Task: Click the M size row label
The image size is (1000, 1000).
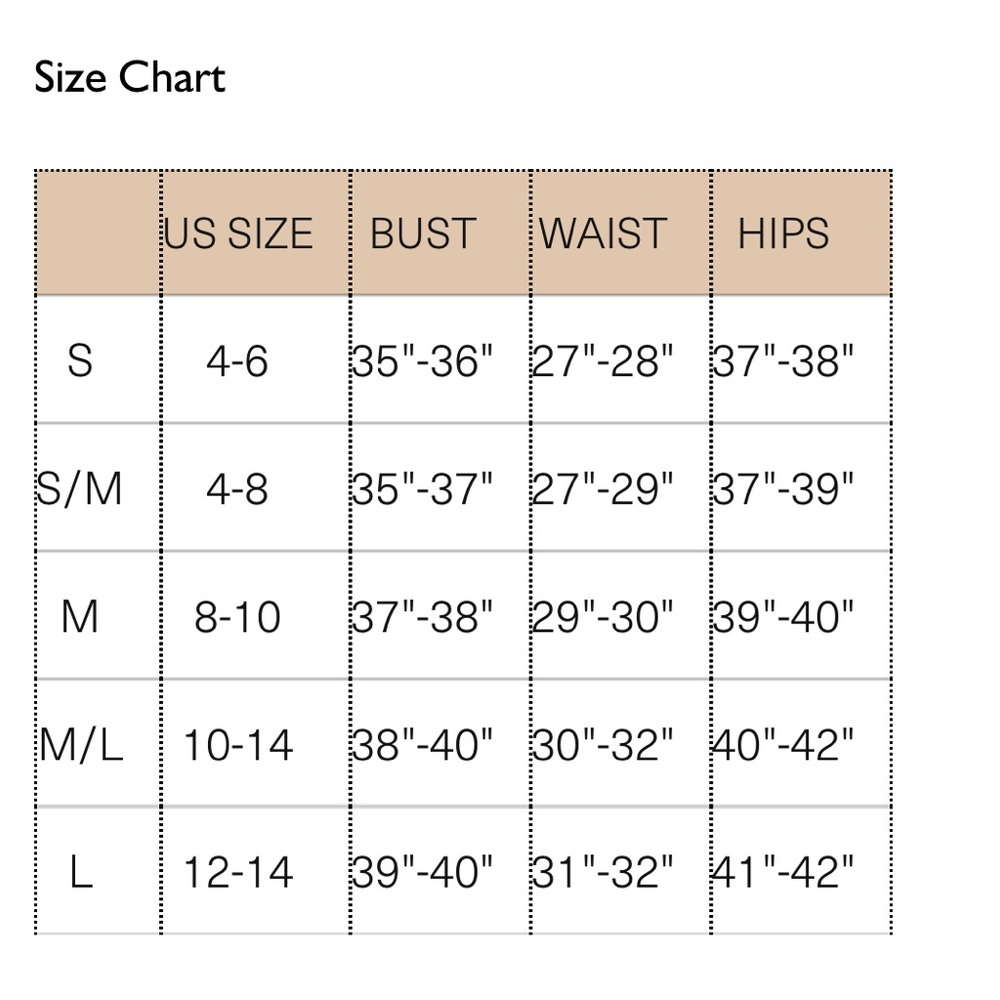Action: pyautogui.click(x=80, y=617)
